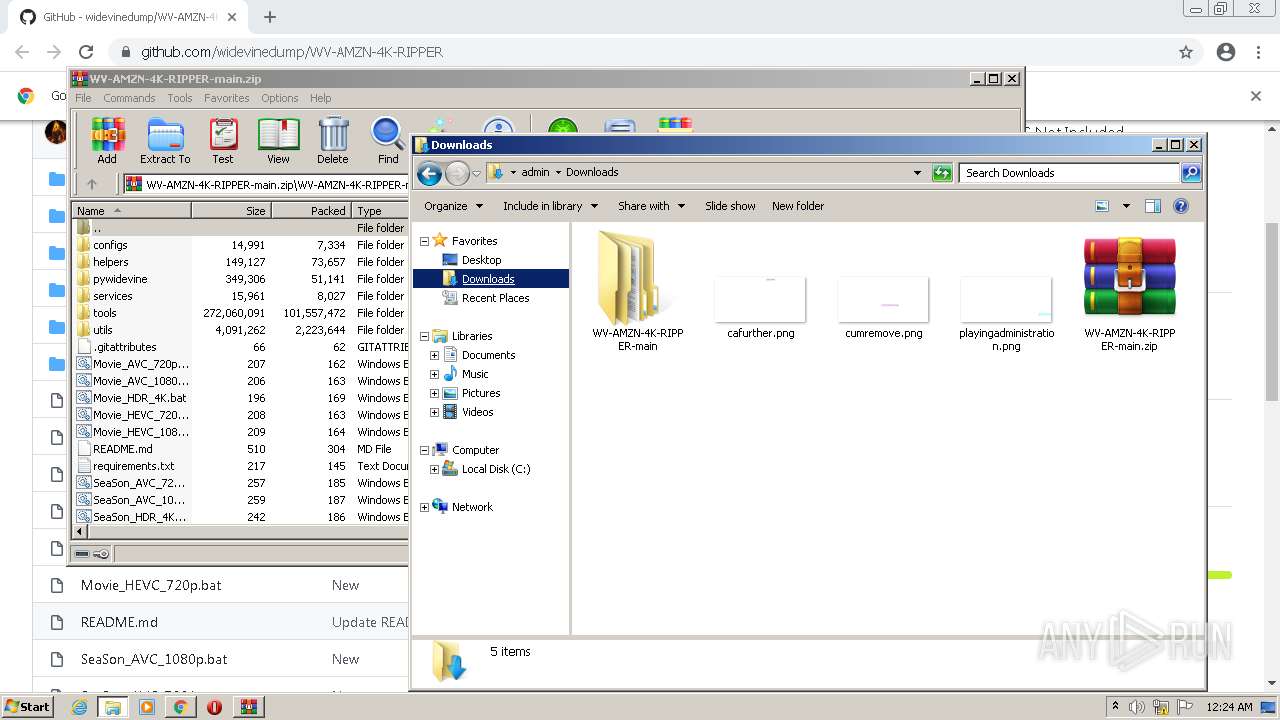Viewport: 1280px width, 720px height.
Task: Open the Share with dropdown
Action: [652, 206]
